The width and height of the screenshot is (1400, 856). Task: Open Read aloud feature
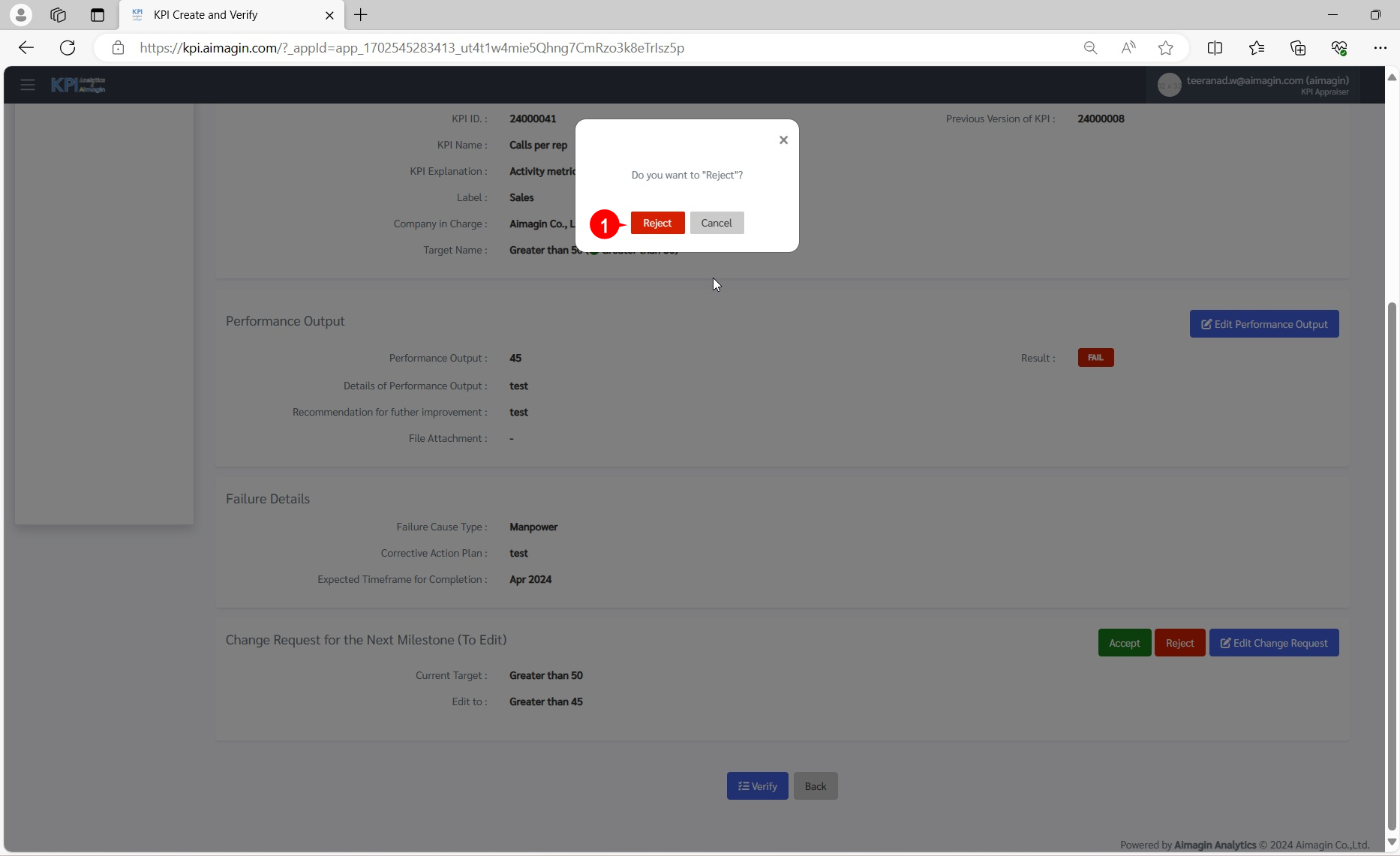pyautogui.click(x=1128, y=48)
